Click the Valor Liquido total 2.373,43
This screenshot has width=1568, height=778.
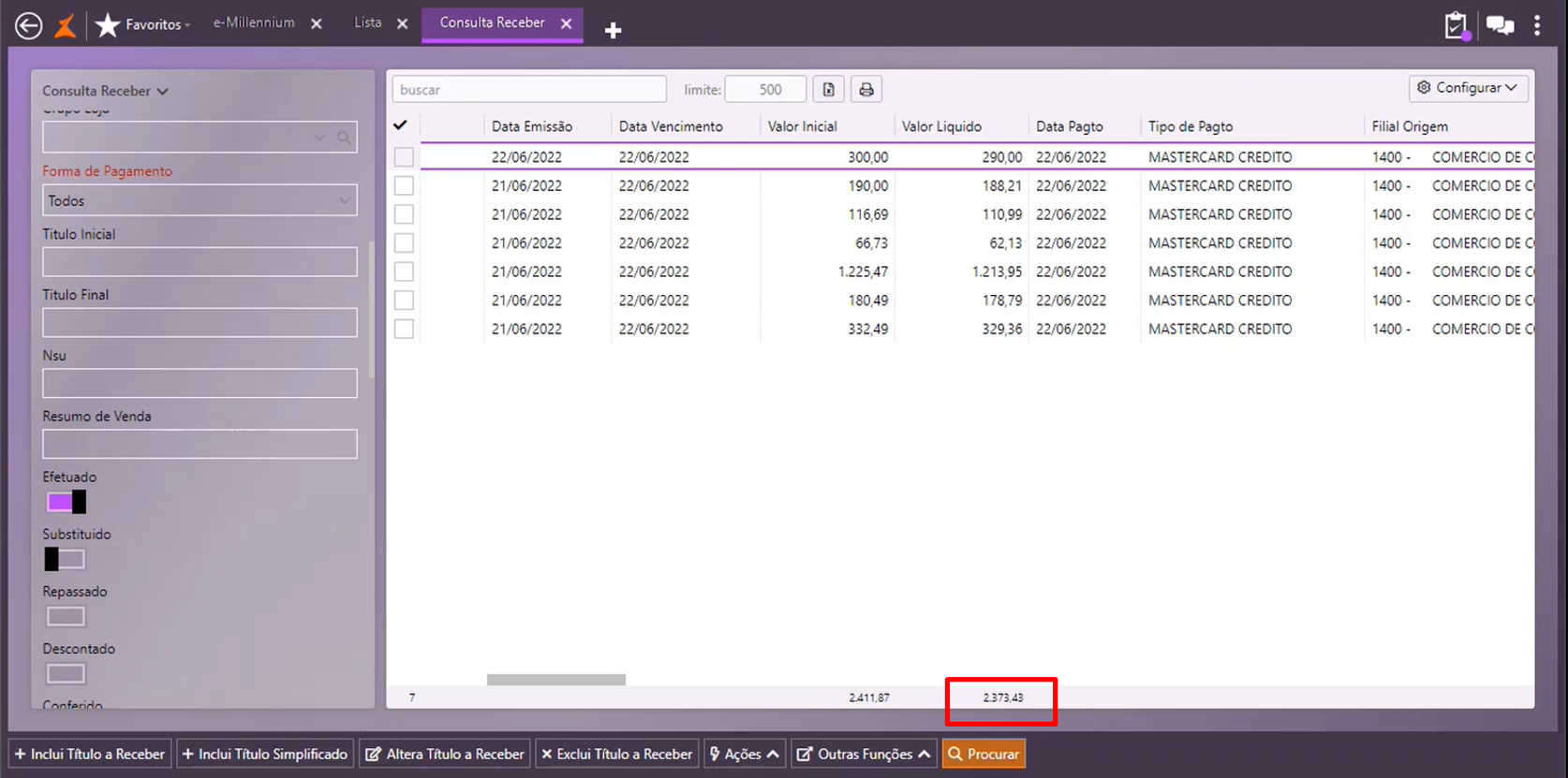click(x=1003, y=697)
